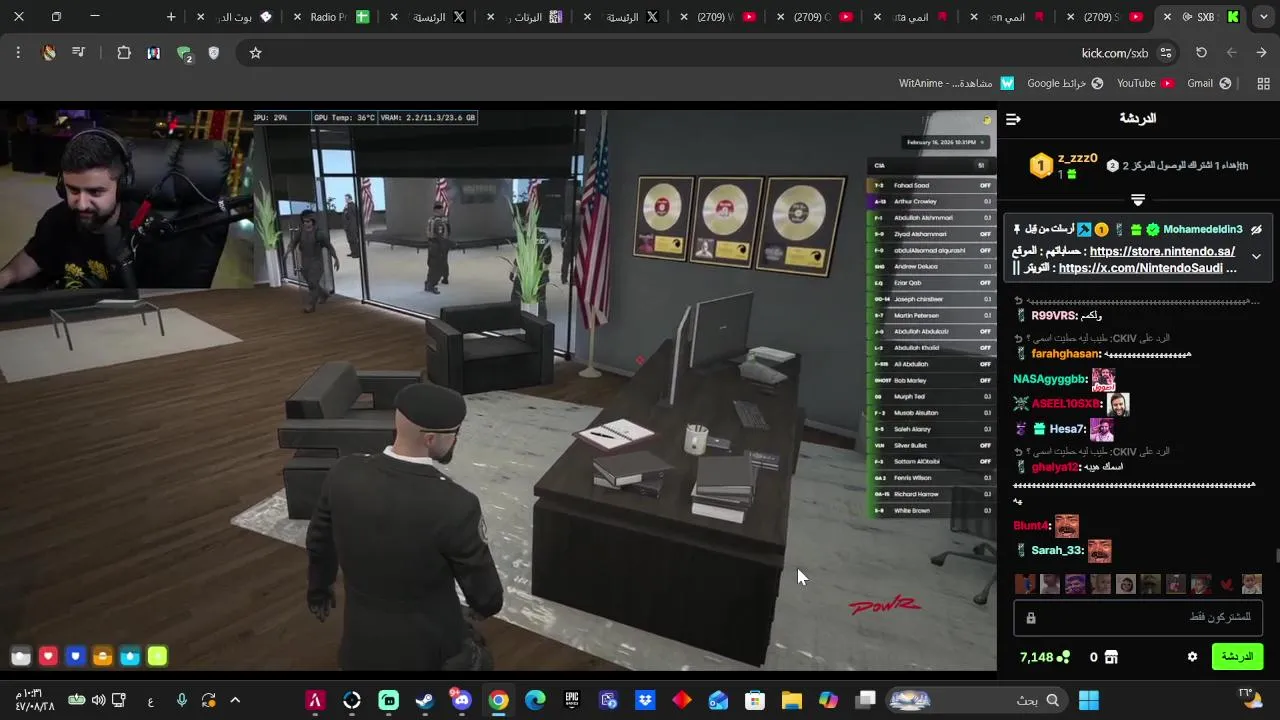Image resolution: width=1280 pixels, height=720 pixels.
Task: Open the extensions puzzle icon
Action: [x=124, y=53]
